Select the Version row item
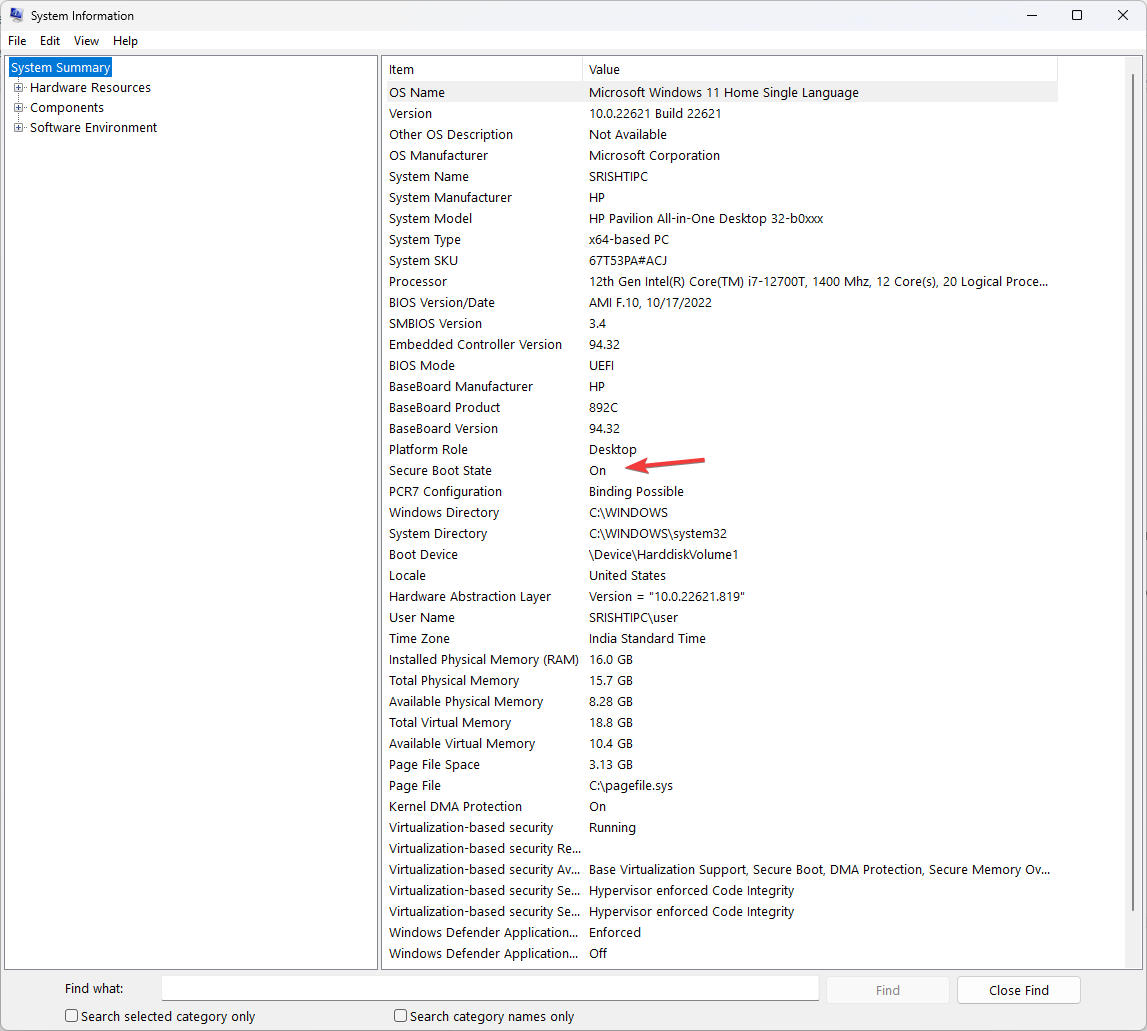The height and width of the screenshot is (1031, 1147). [x=722, y=113]
